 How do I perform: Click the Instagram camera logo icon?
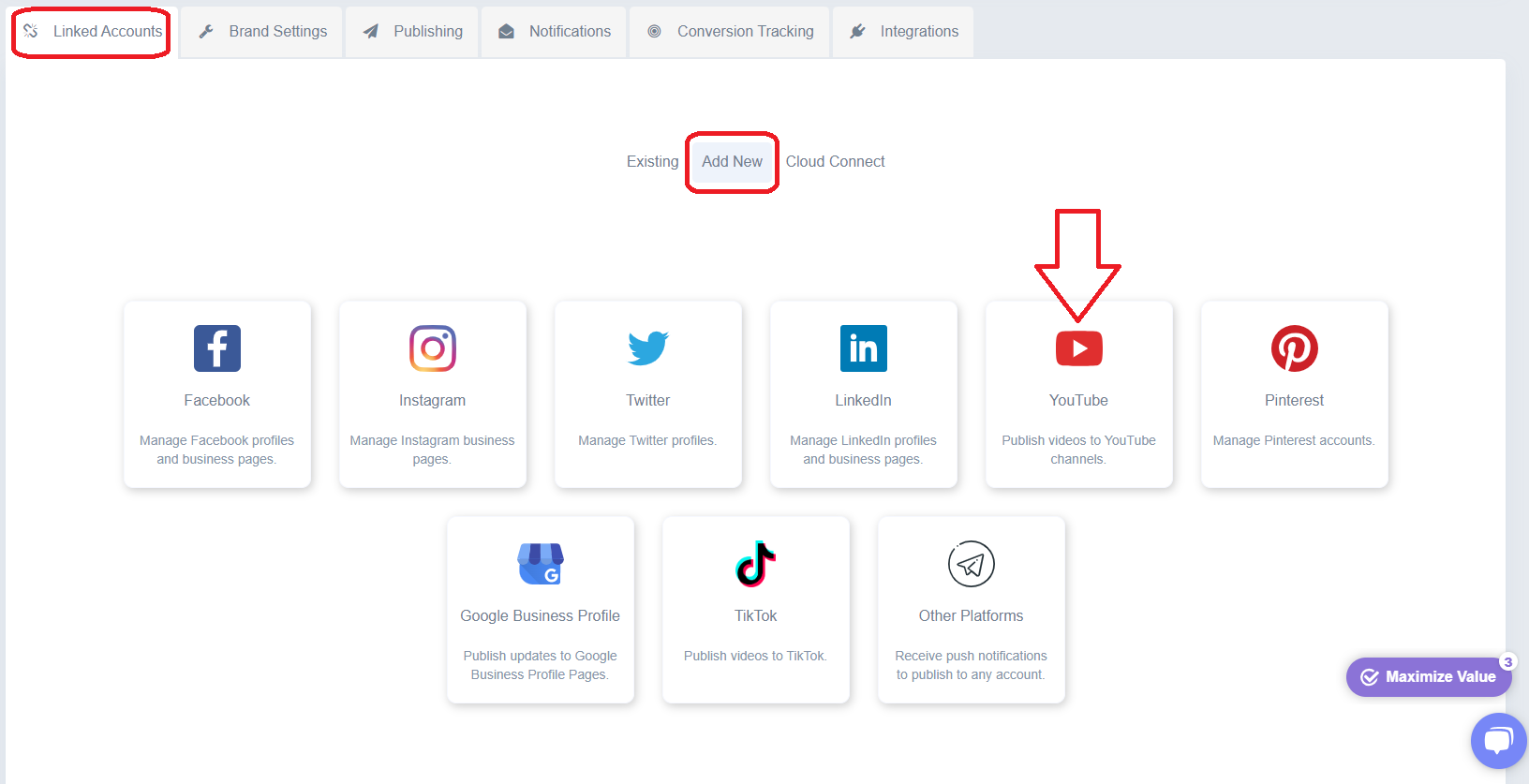coord(433,348)
